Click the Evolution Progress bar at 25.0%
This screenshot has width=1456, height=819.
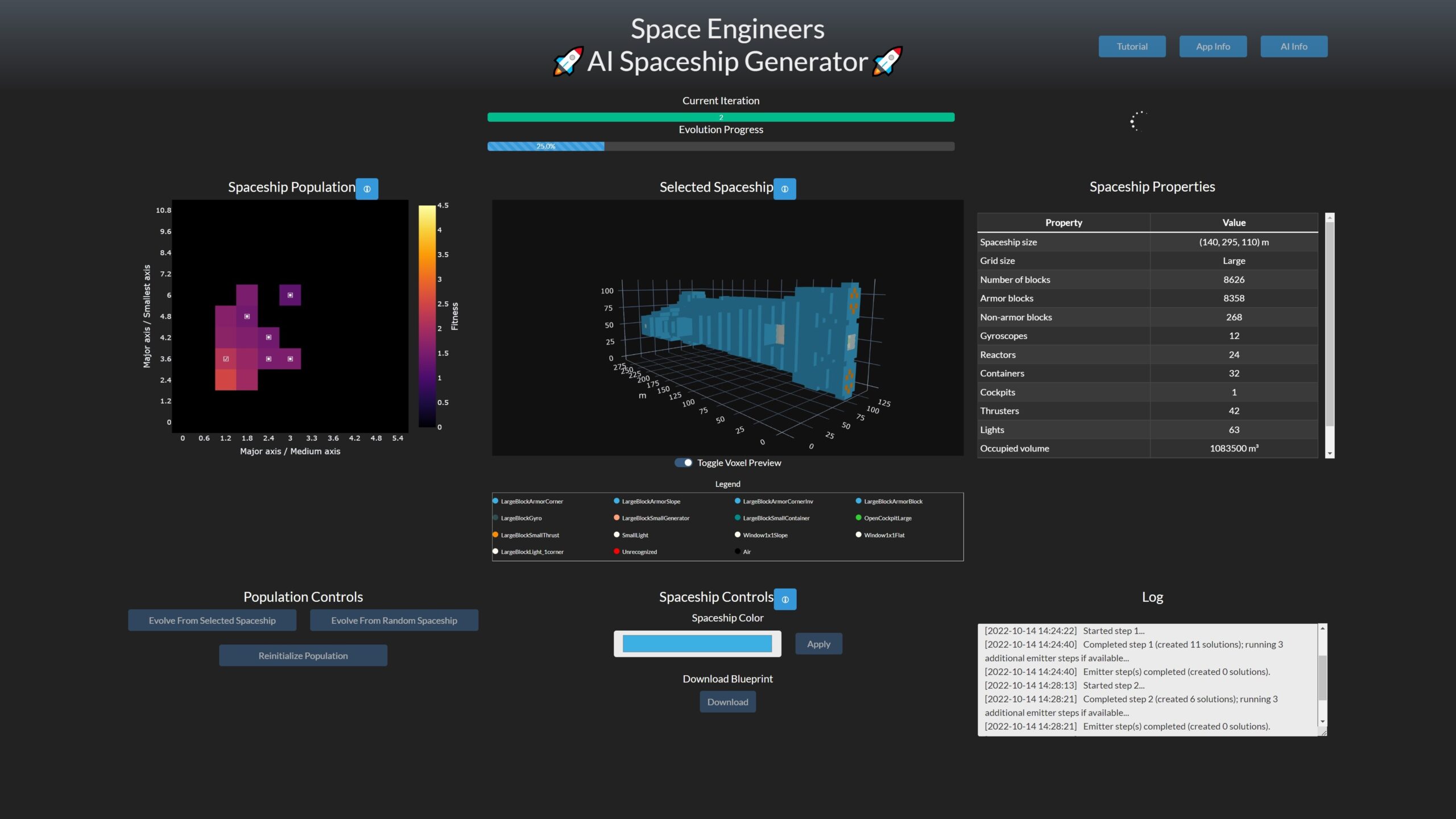click(x=546, y=146)
